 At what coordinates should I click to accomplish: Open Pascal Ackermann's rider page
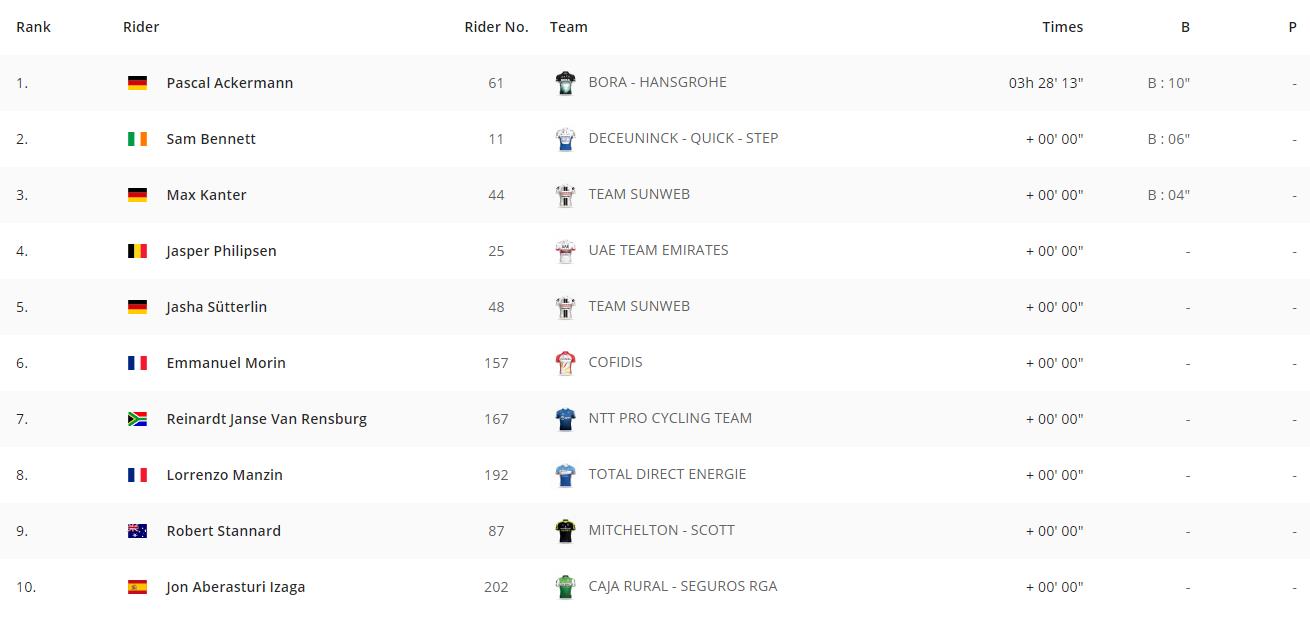click(230, 83)
